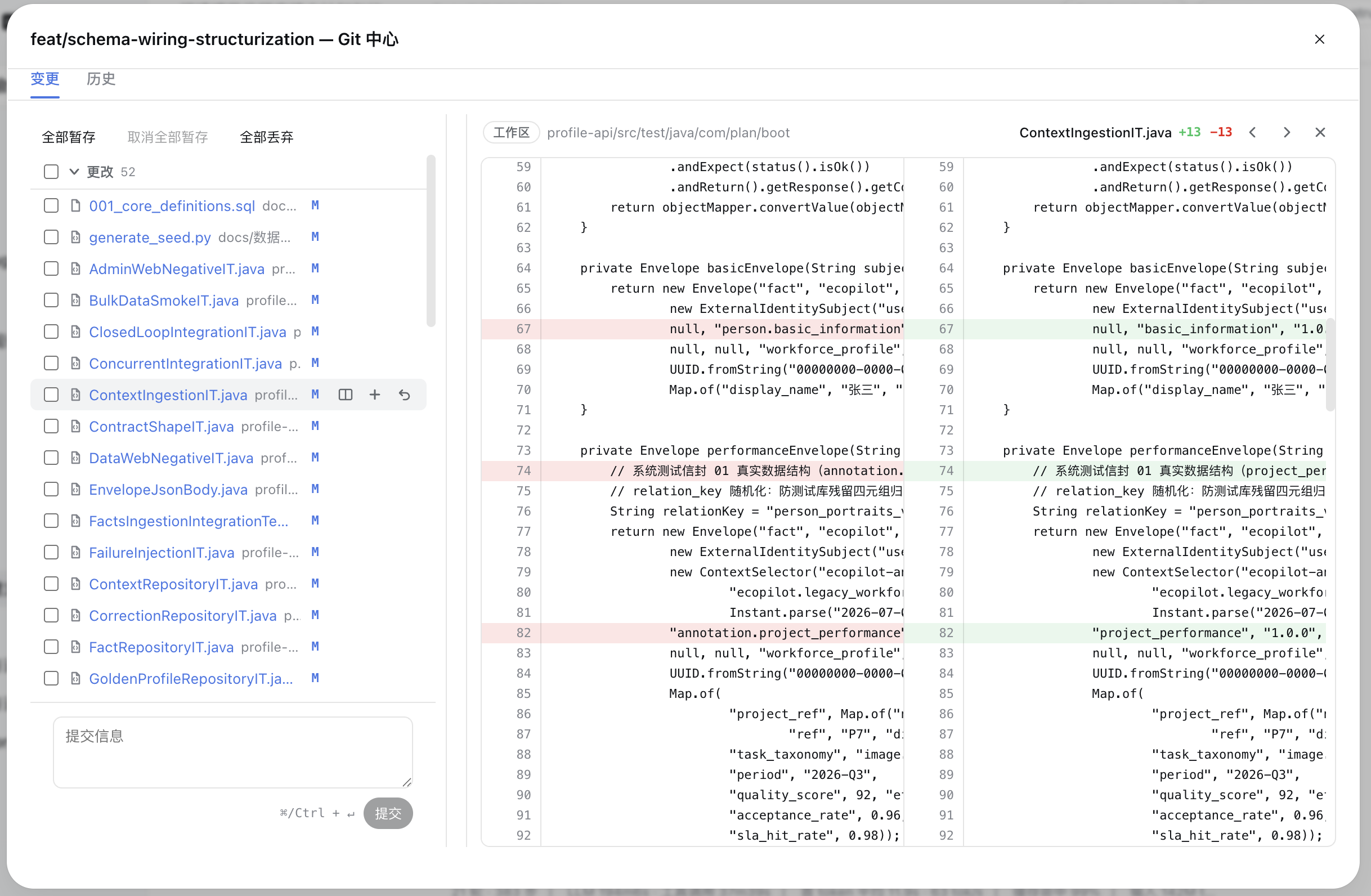Click file icon of AdminWebNegativeIT.java

click(x=75, y=268)
